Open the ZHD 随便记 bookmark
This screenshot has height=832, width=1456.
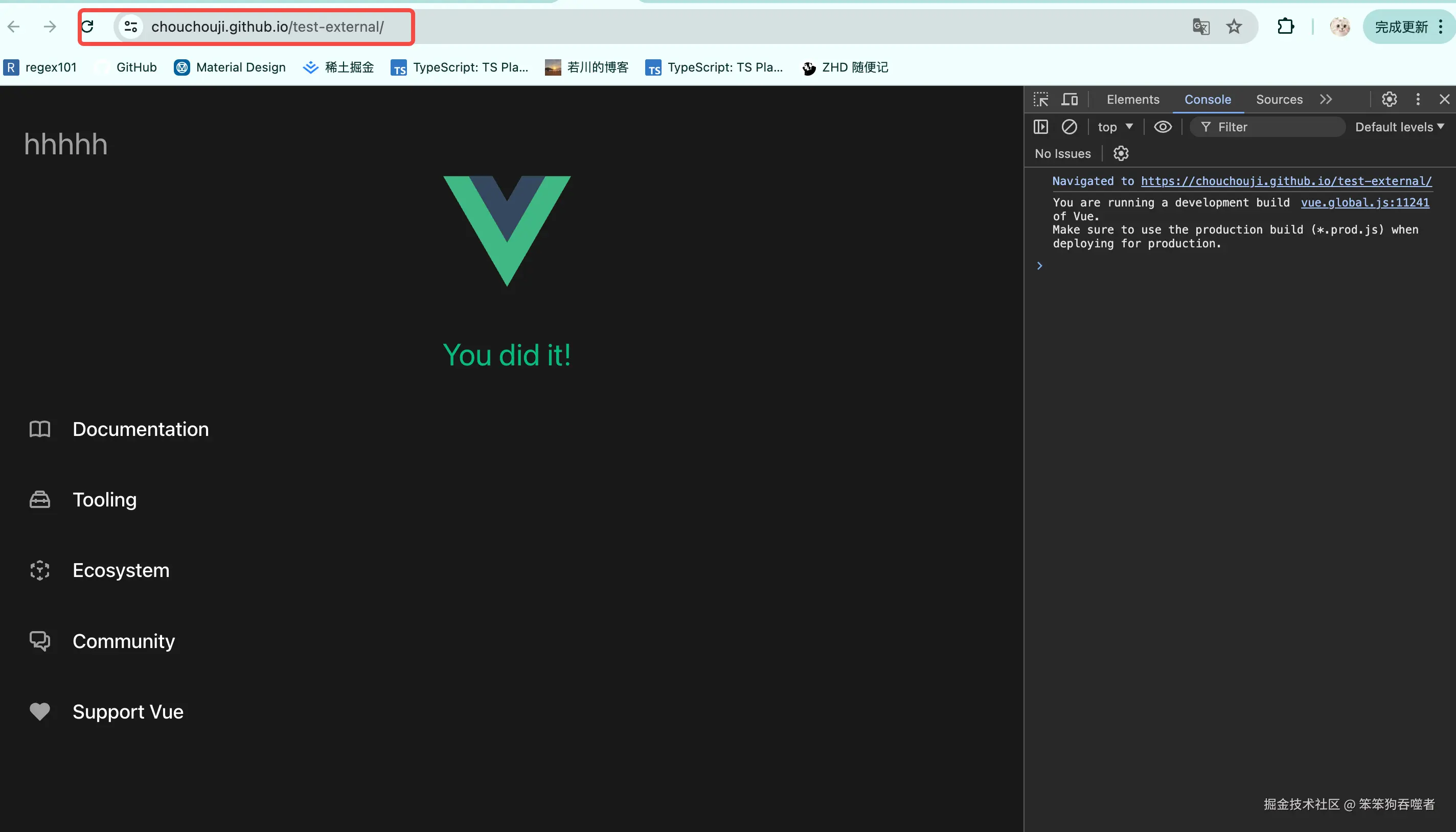click(846, 67)
